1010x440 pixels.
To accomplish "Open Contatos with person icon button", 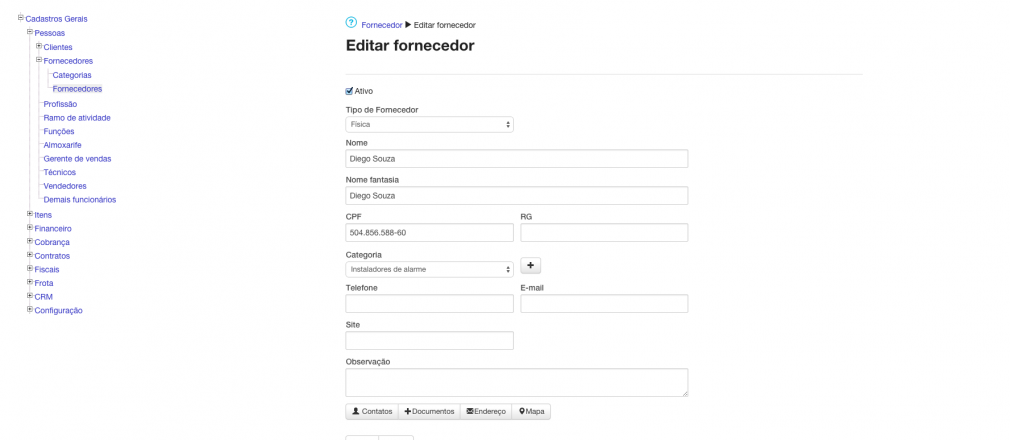I will coord(372,412).
